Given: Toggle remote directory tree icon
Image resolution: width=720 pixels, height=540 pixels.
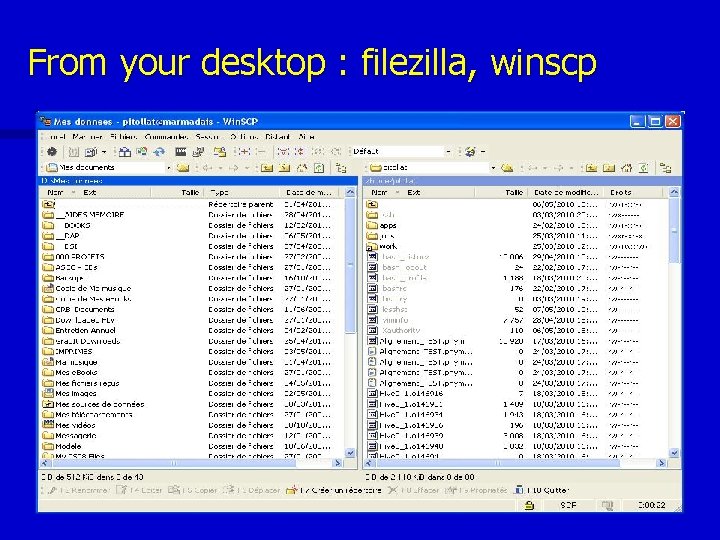Looking at the screenshot, I should (x=665, y=168).
